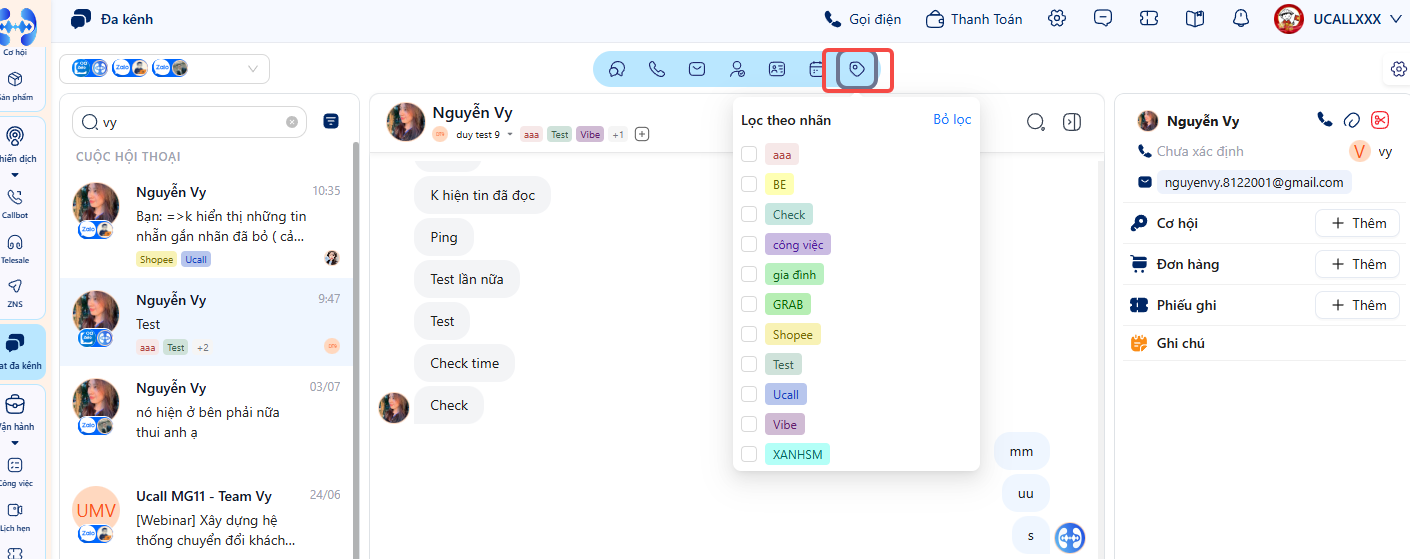1410x559 pixels.
Task: Click the Gọi điện button
Action: (x=862, y=19)
